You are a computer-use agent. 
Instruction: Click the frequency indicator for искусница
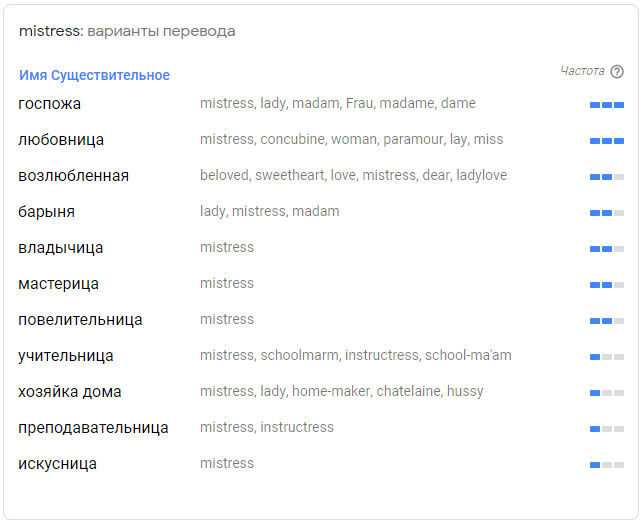tap(606, 465)
